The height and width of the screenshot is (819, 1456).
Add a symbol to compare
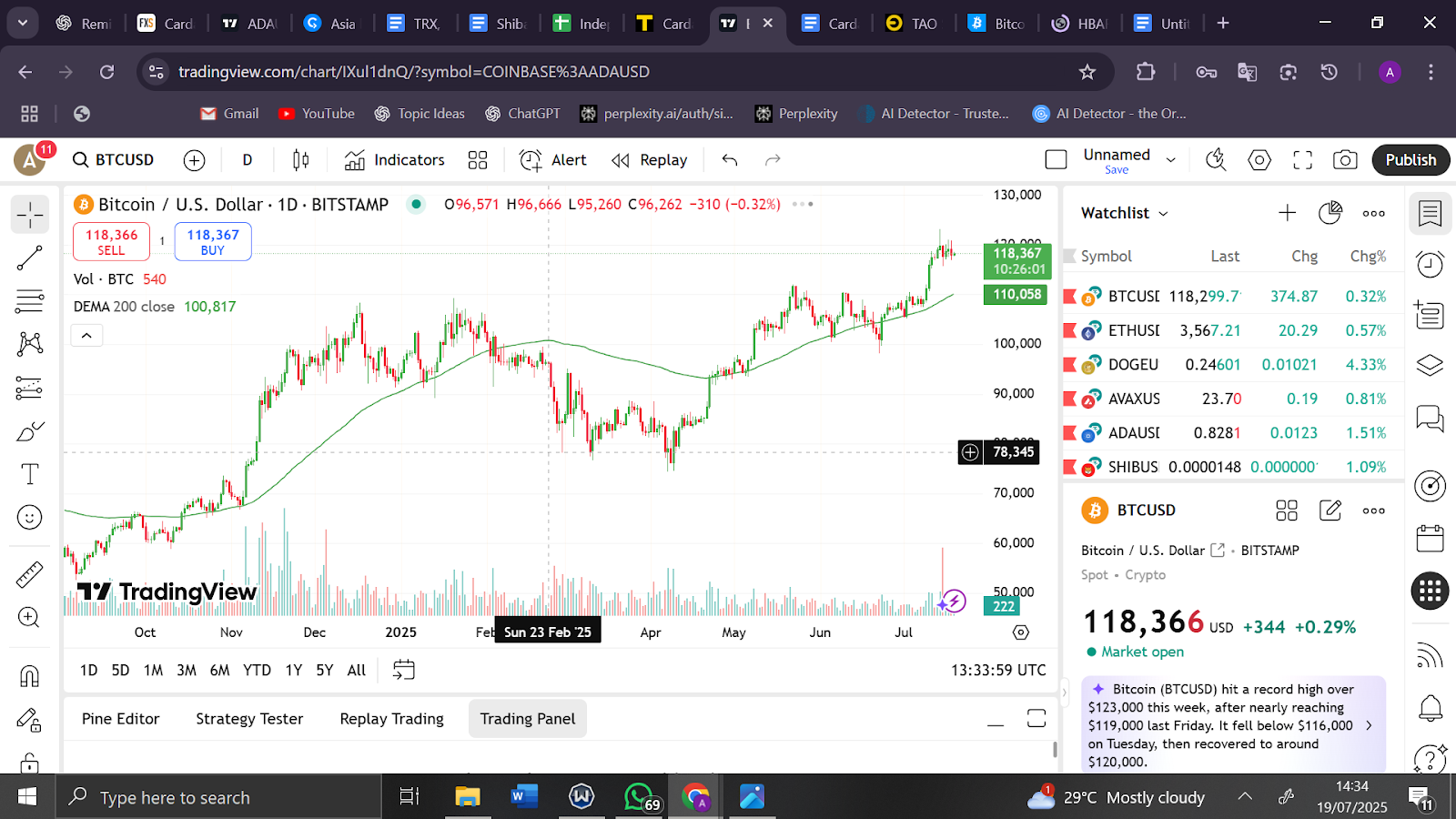[195, 160]
